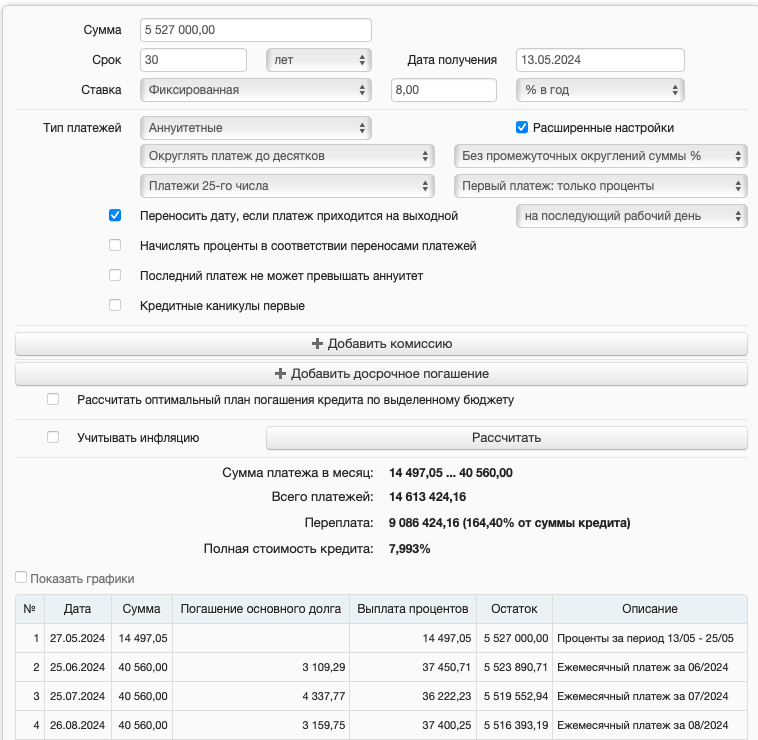The image size is (758, 740).
Task: Click date cell 25.07.2024
Action: [x=77, y=696]
